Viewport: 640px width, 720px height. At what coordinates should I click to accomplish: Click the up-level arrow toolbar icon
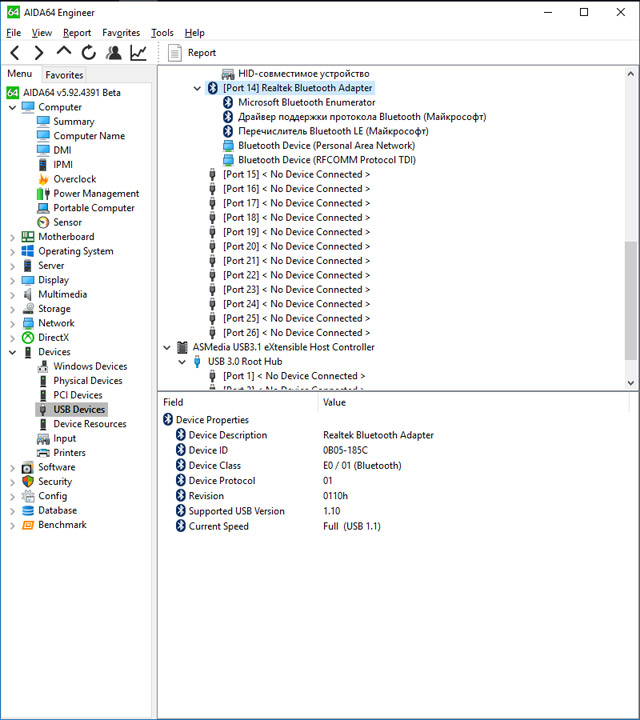pyautogui.click(x=64, y=51)
